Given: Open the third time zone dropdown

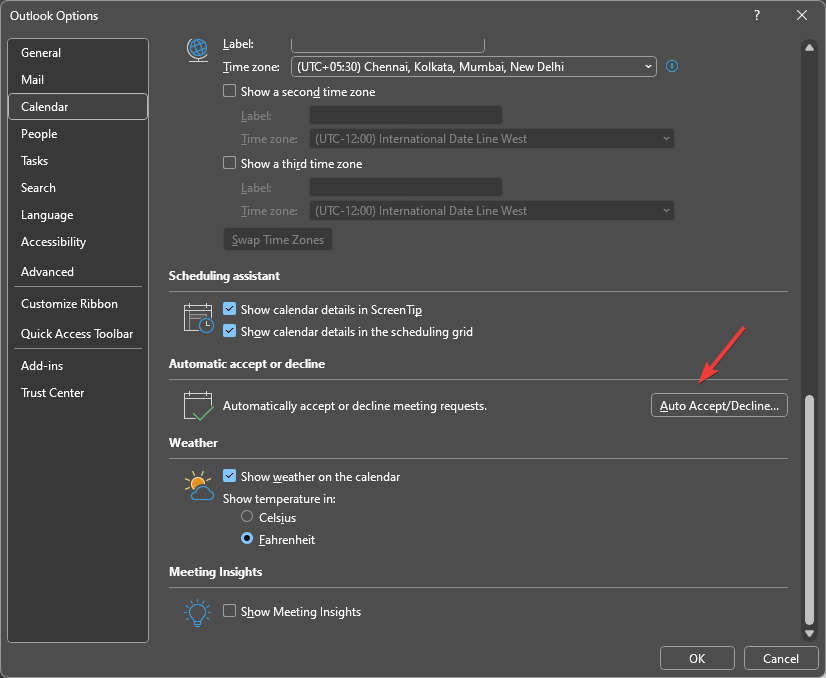Looking at the screenshot, I should click(x=491, y=211).
